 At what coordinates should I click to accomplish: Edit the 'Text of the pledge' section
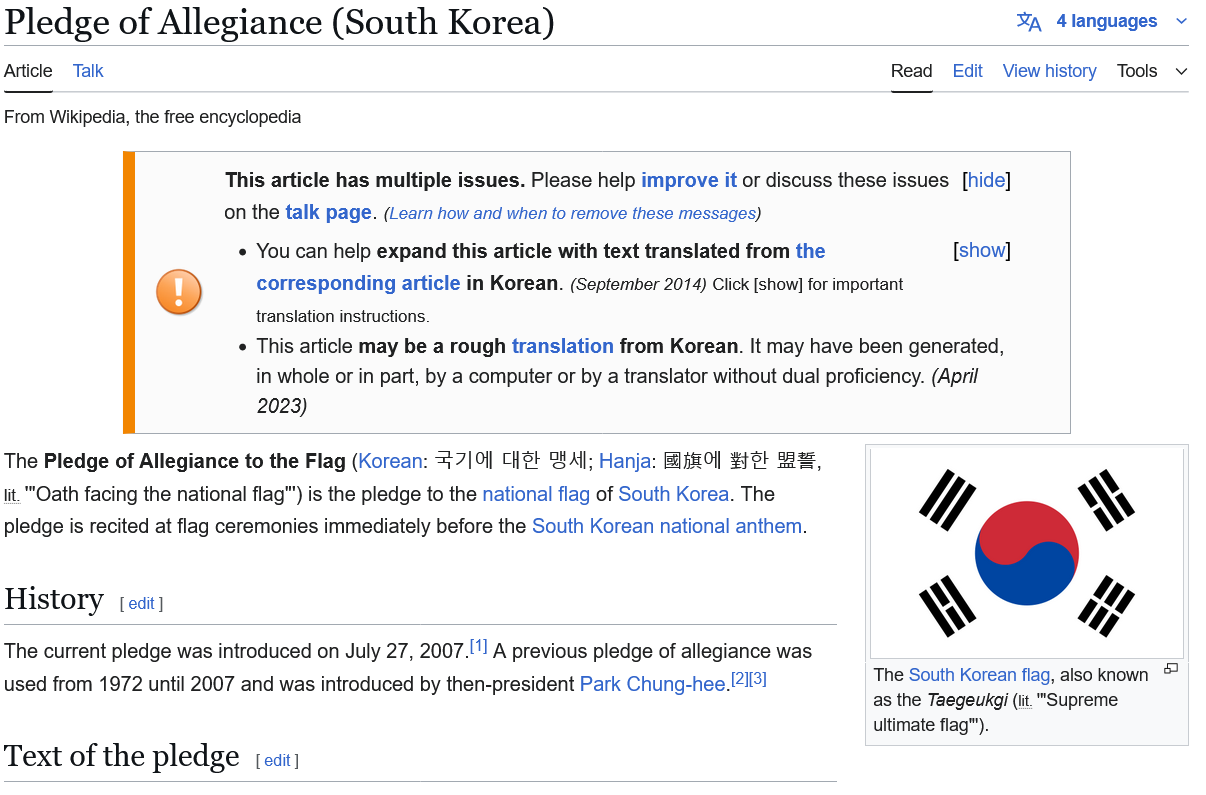tap(277, 760)
